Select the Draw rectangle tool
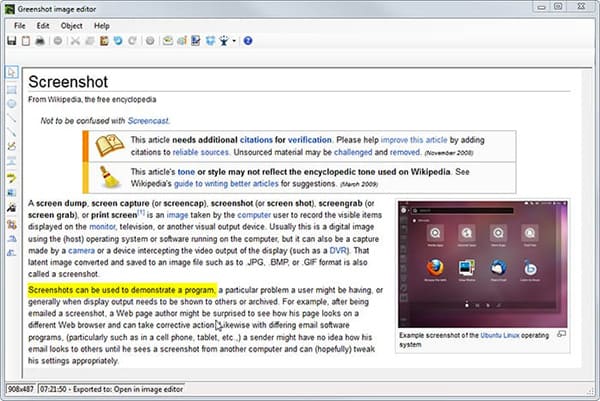The image size is (600, 401). click(x=11, y=87)
